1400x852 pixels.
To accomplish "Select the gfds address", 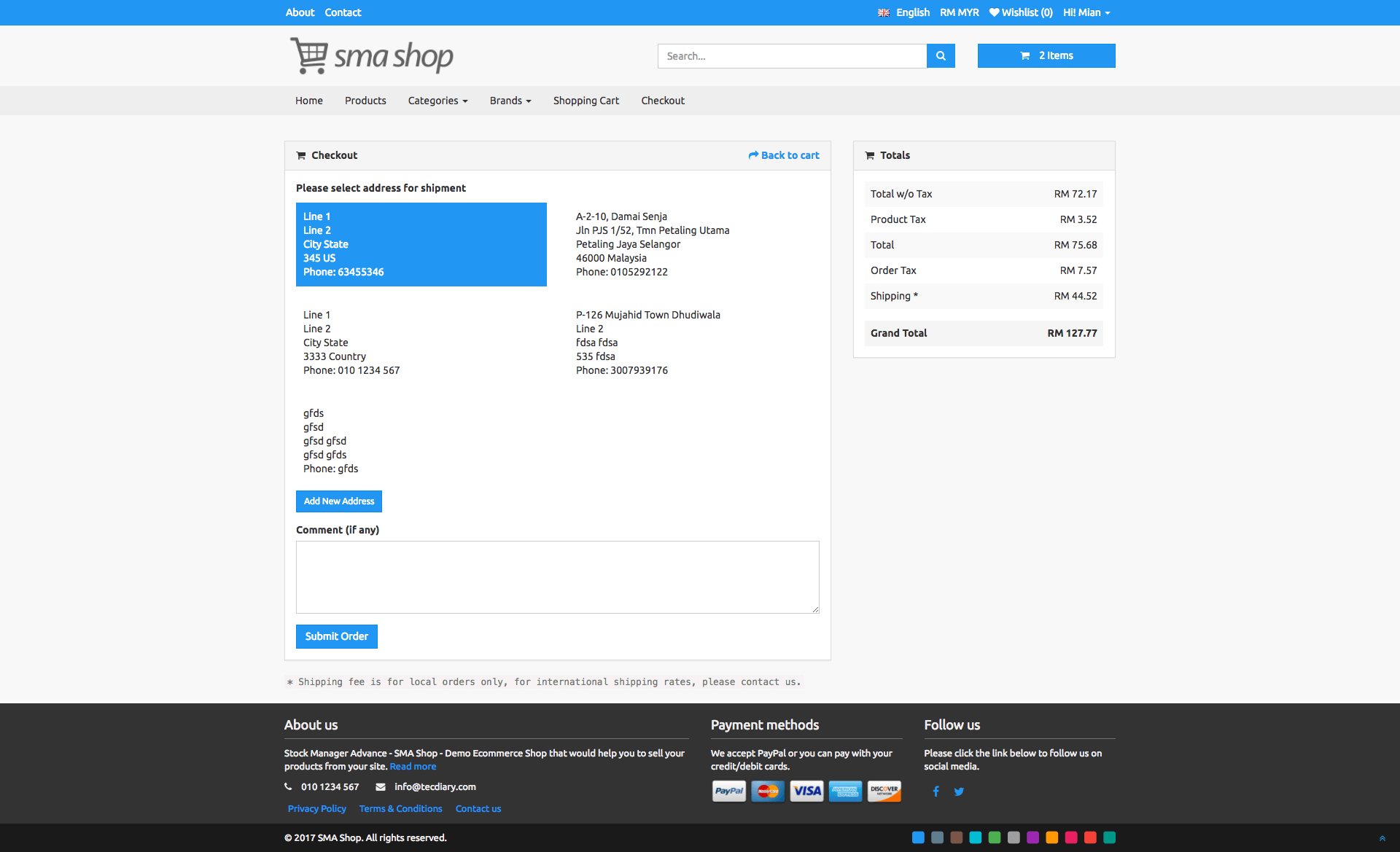I will click(421, 441).
